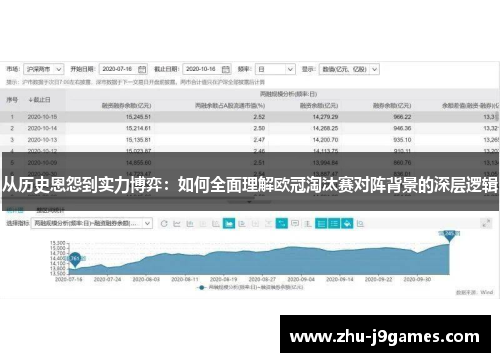Click the chart starting point marker bubble
Image resolution: width=500 pixels, height=362 pixels.
[x=75, y=260]
